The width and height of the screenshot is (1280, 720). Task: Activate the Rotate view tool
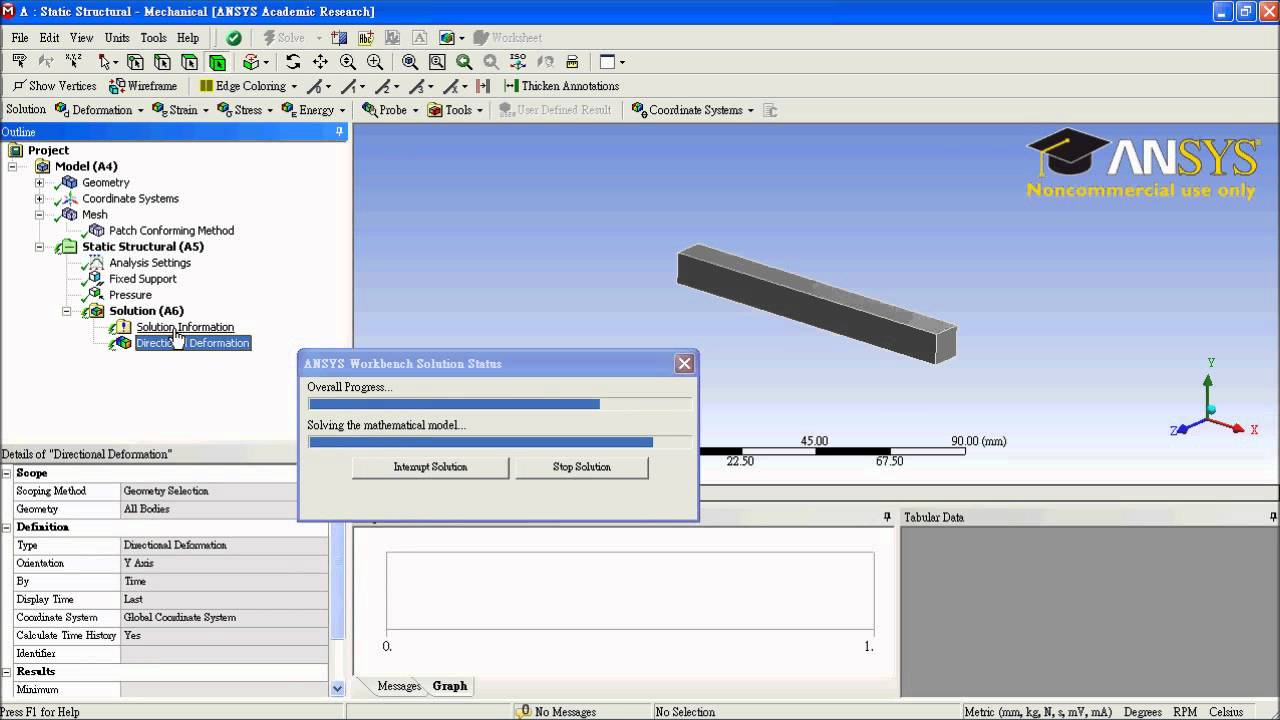(293, 62)
